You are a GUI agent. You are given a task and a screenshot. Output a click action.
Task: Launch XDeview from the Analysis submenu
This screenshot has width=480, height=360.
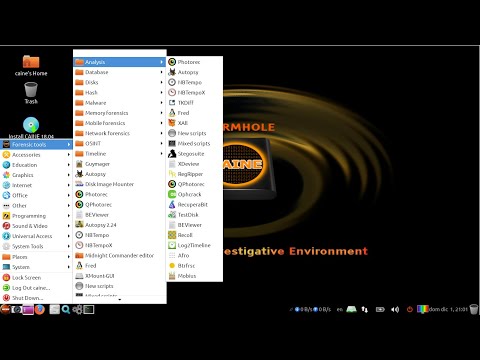point(195,164)
